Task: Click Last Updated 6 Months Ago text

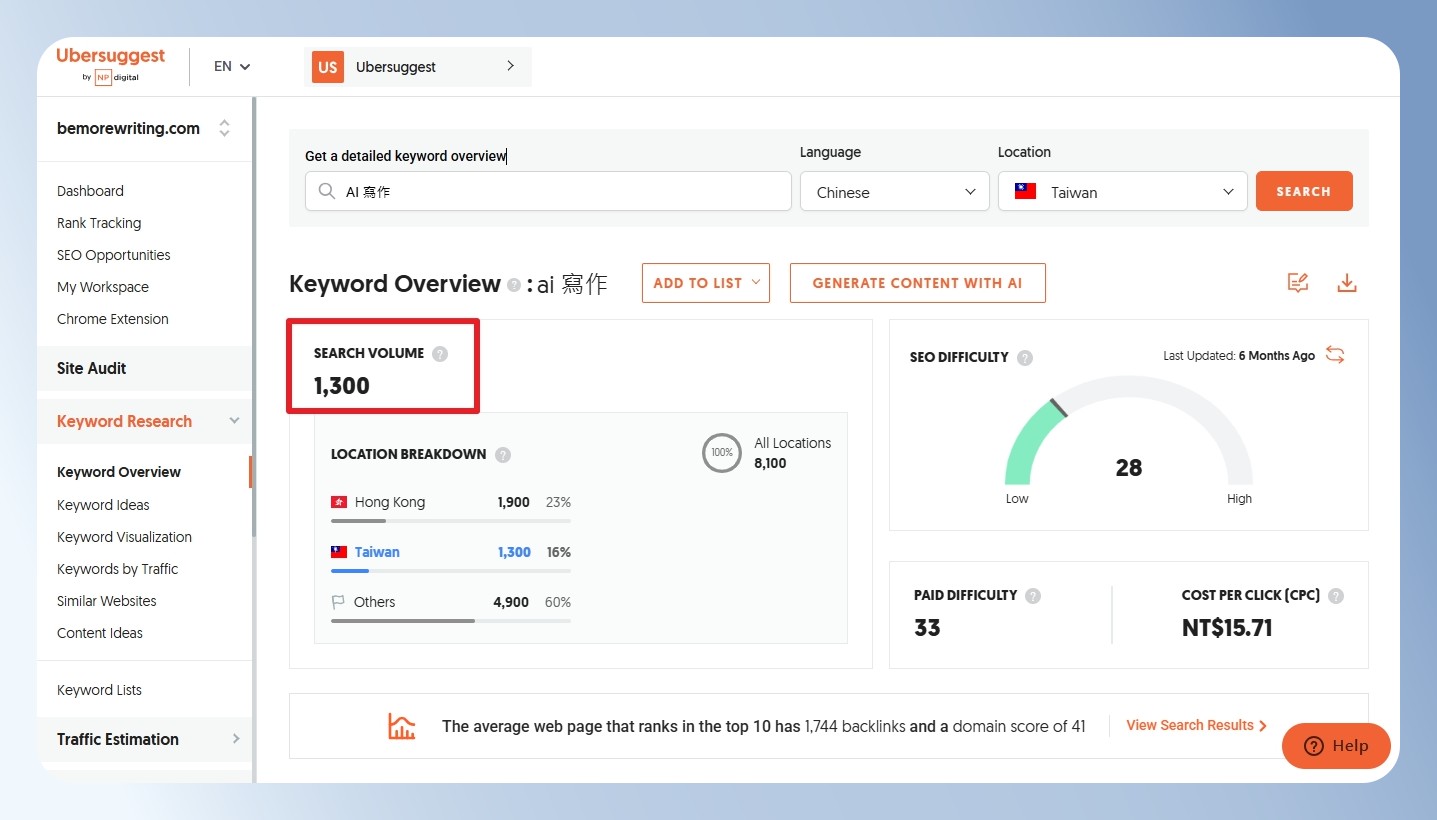Action: pyautogui.click(x=1239, y=355)
